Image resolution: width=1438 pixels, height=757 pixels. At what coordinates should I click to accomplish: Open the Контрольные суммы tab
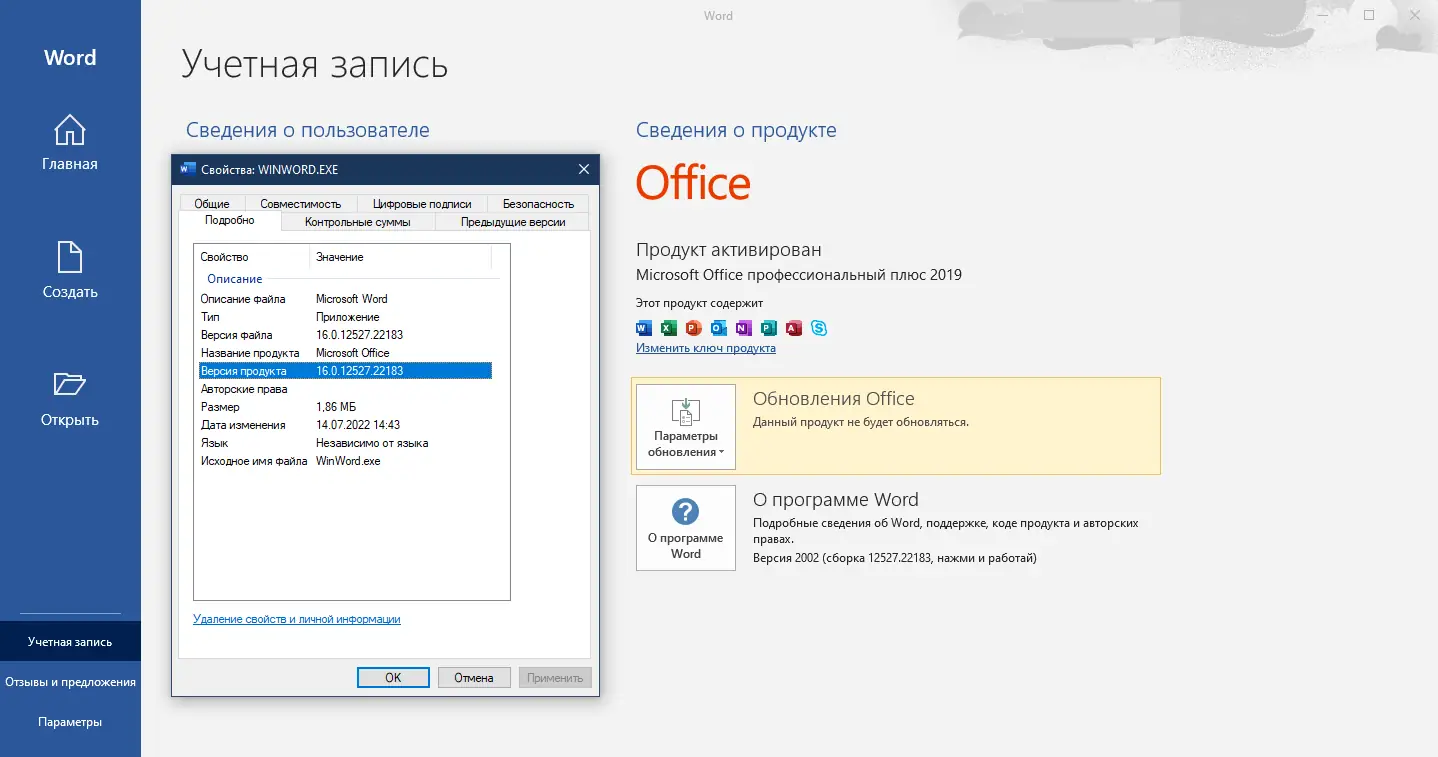358,222
